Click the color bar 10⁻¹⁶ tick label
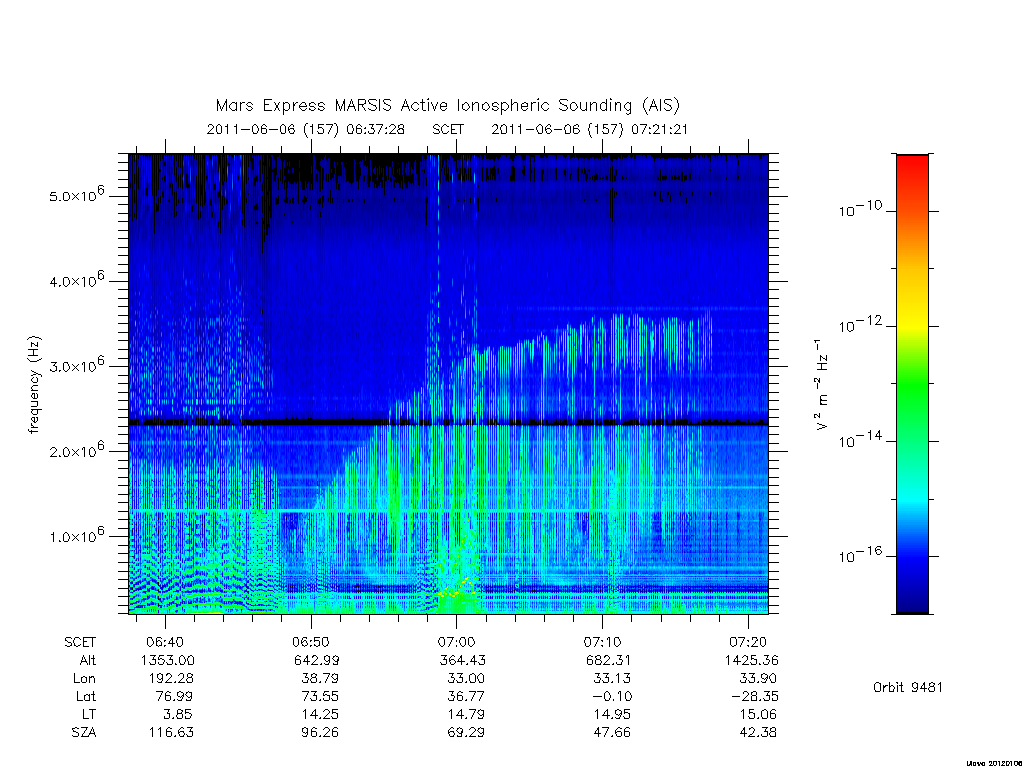 pyautogui.click(x=860, y=554)
